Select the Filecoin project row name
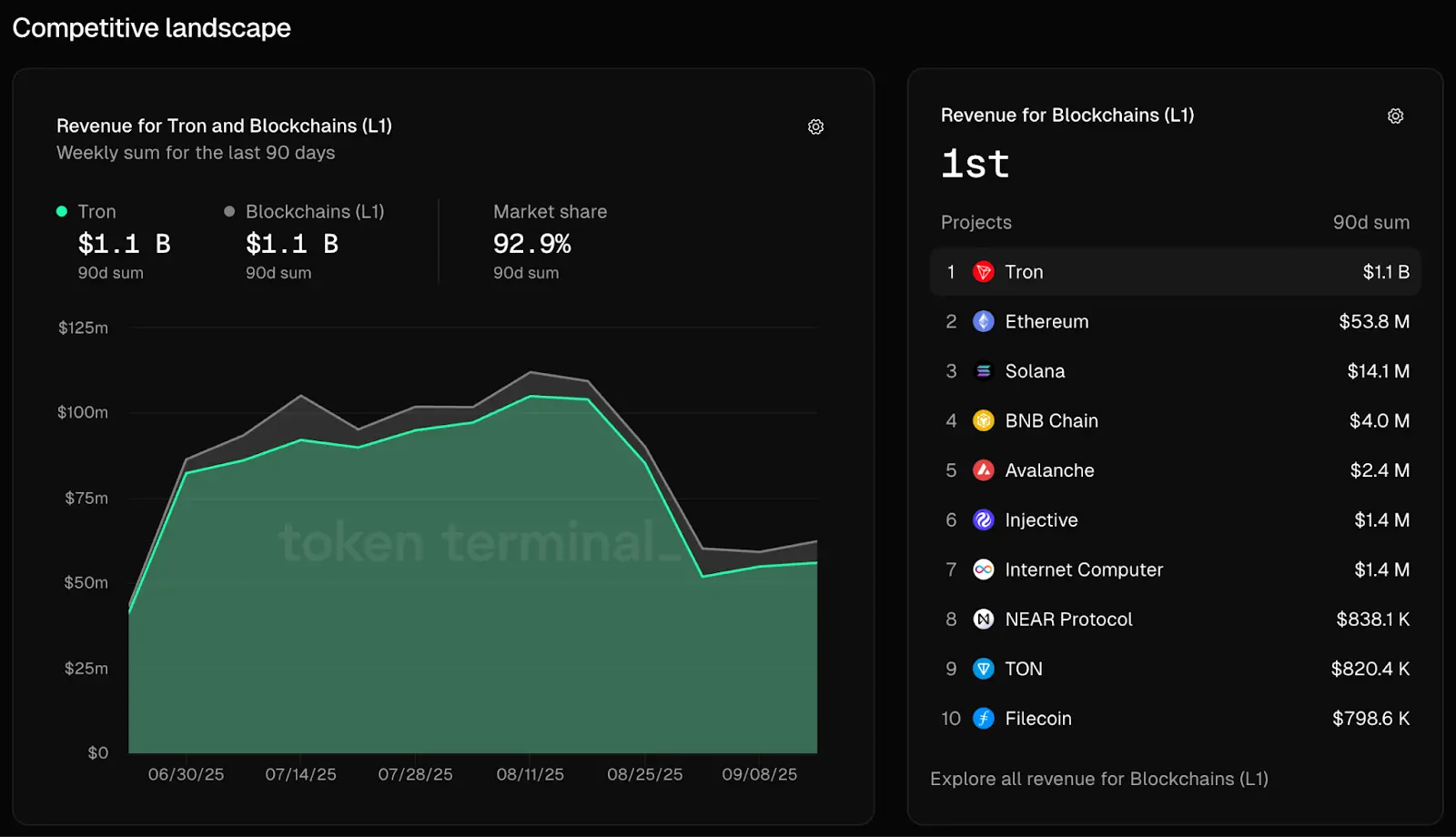The image size is (1456, 837). [1037, 719]
